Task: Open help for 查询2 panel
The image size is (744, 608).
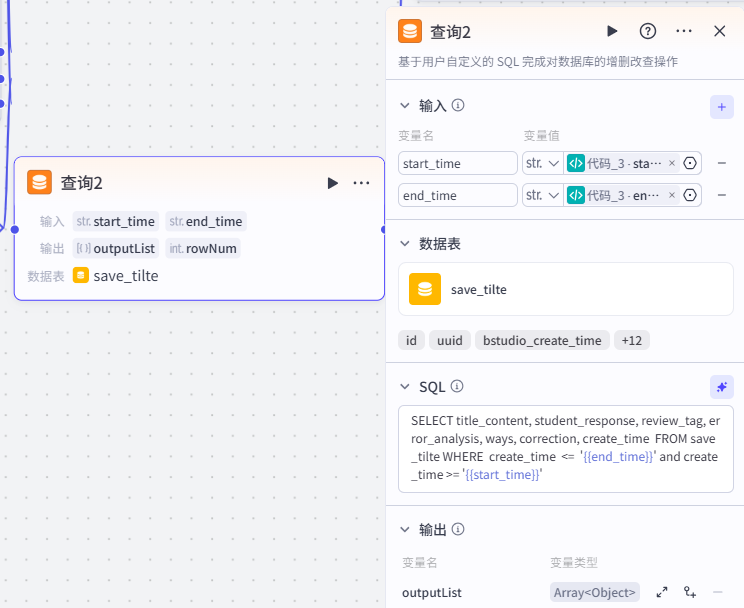Action: pos(648,31)
